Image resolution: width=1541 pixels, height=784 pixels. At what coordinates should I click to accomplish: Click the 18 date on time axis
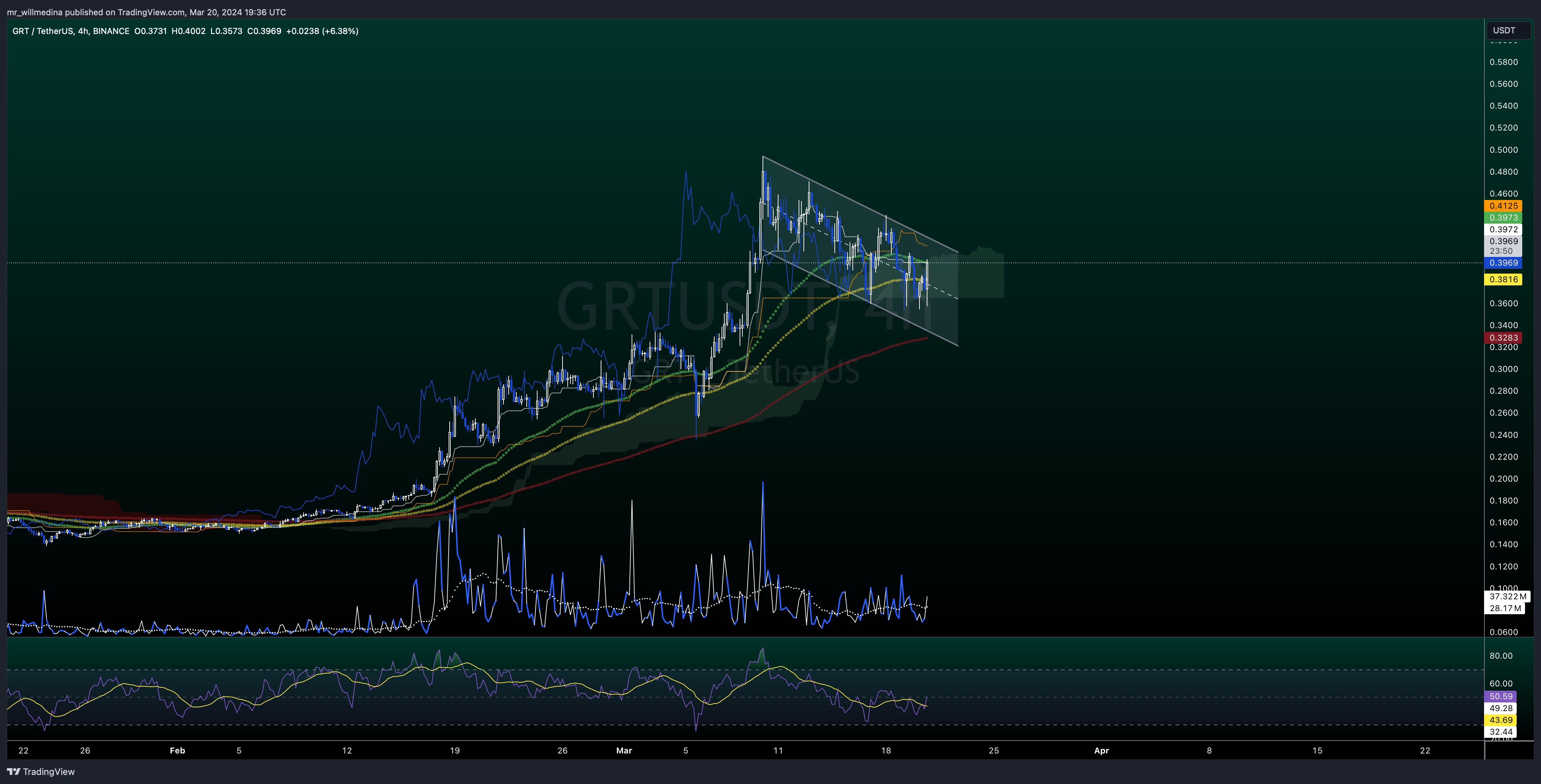[886, 751]
